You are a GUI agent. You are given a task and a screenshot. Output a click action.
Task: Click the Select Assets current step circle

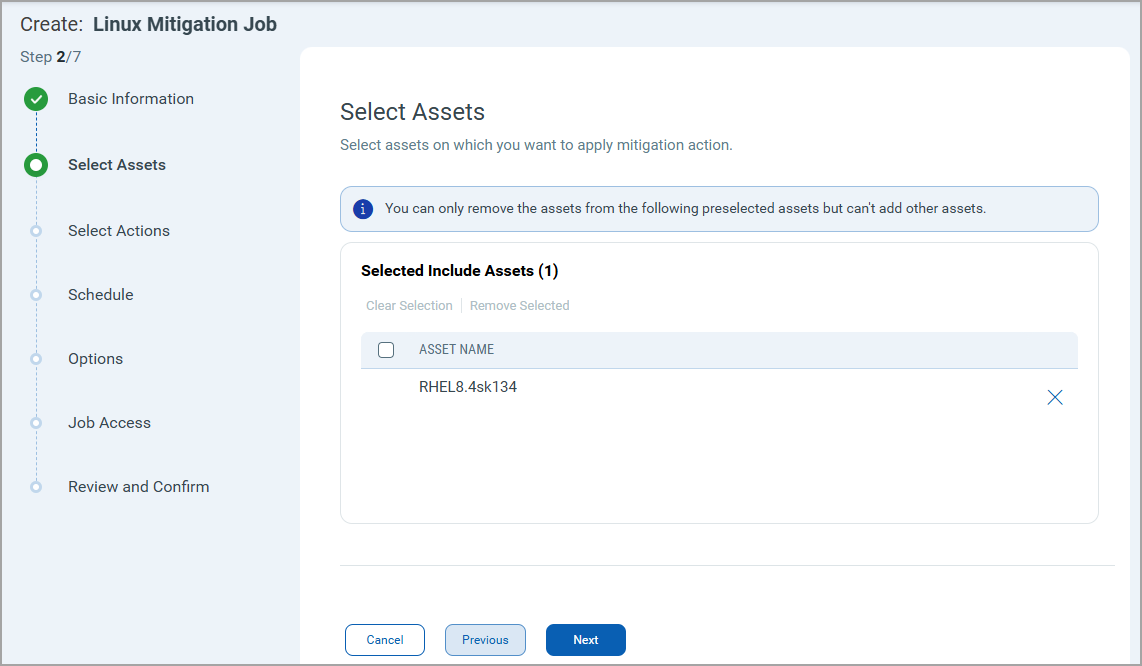click(36, 165)
